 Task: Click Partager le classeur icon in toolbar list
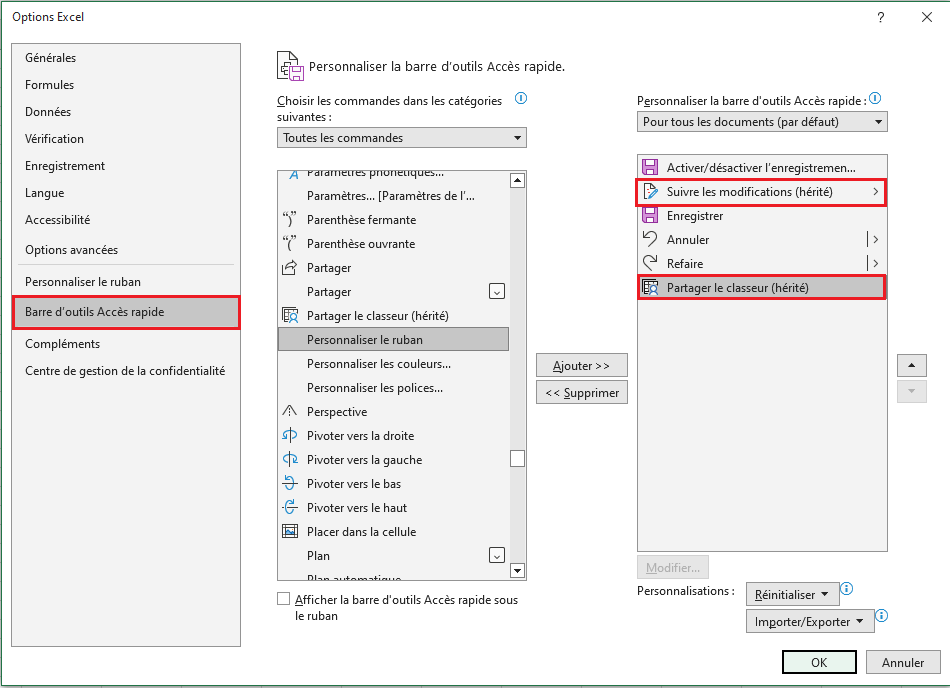point(650,288)
